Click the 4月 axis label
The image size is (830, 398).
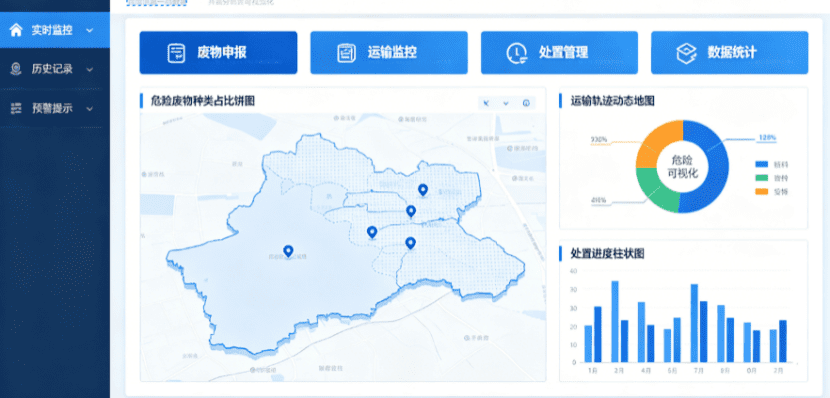point(646,370)
